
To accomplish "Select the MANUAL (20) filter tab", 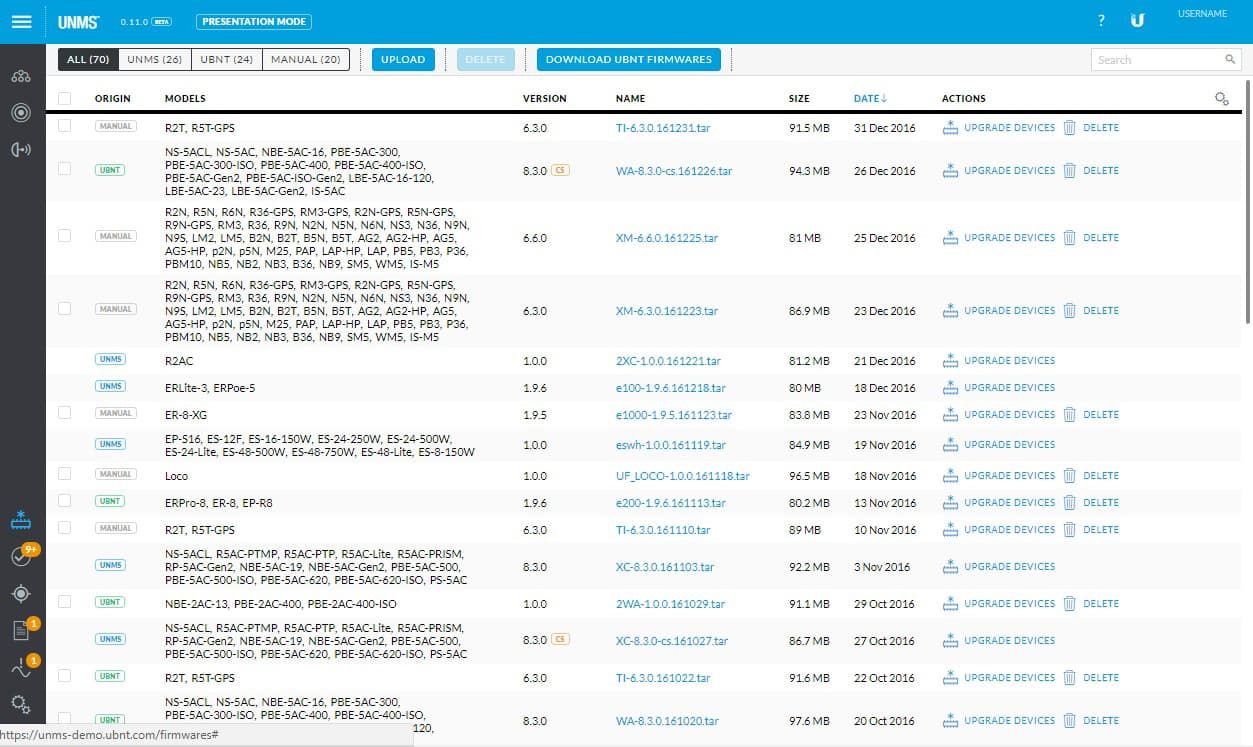I will click(305, 60).
